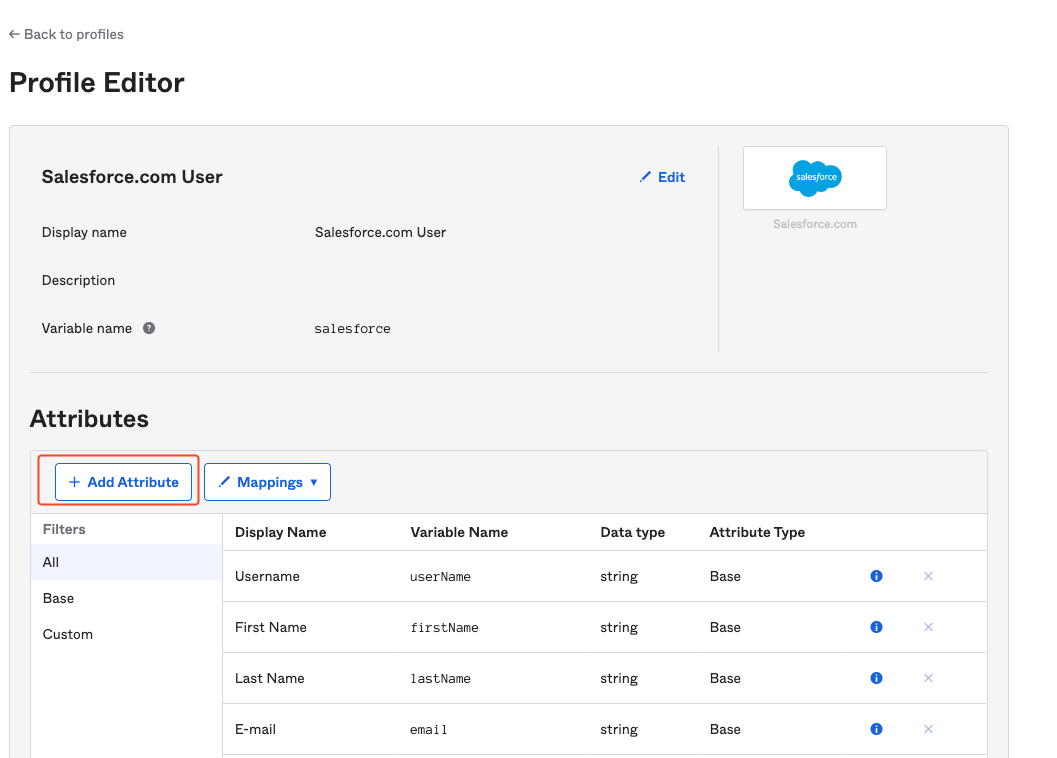Show info for Username attribute
The image size is (1057, 758).
pyautogui.click(x=876, y=576)
